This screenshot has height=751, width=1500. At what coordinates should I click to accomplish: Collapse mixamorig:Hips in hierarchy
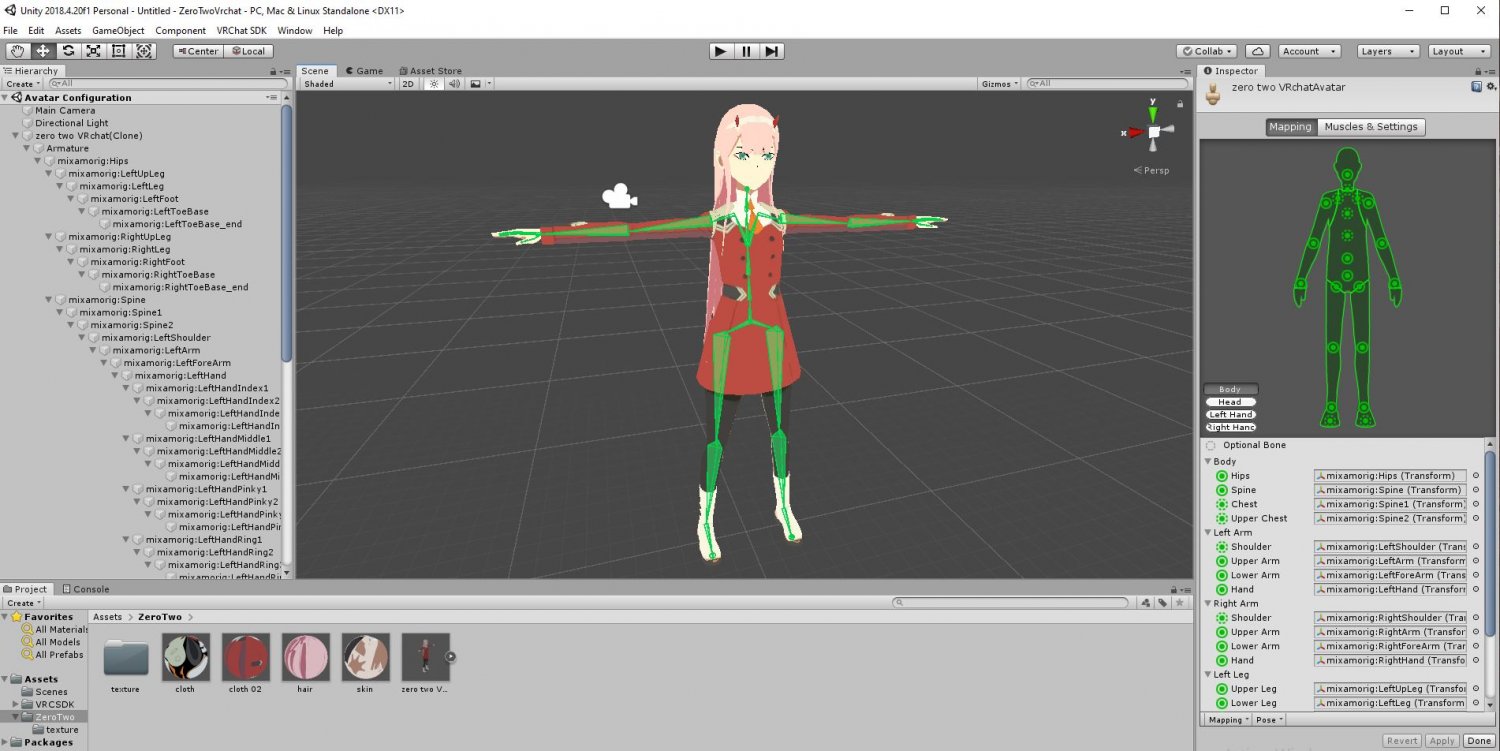click(39, 161)
